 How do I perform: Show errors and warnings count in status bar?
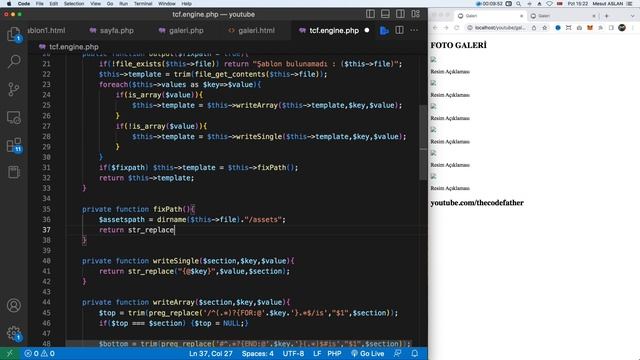coord(39,353)
